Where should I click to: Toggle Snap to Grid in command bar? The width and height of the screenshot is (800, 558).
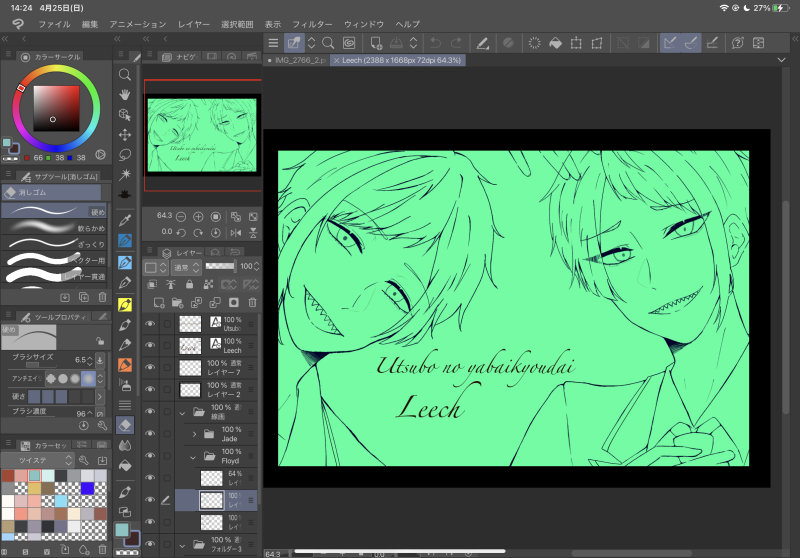pos(712,43)
